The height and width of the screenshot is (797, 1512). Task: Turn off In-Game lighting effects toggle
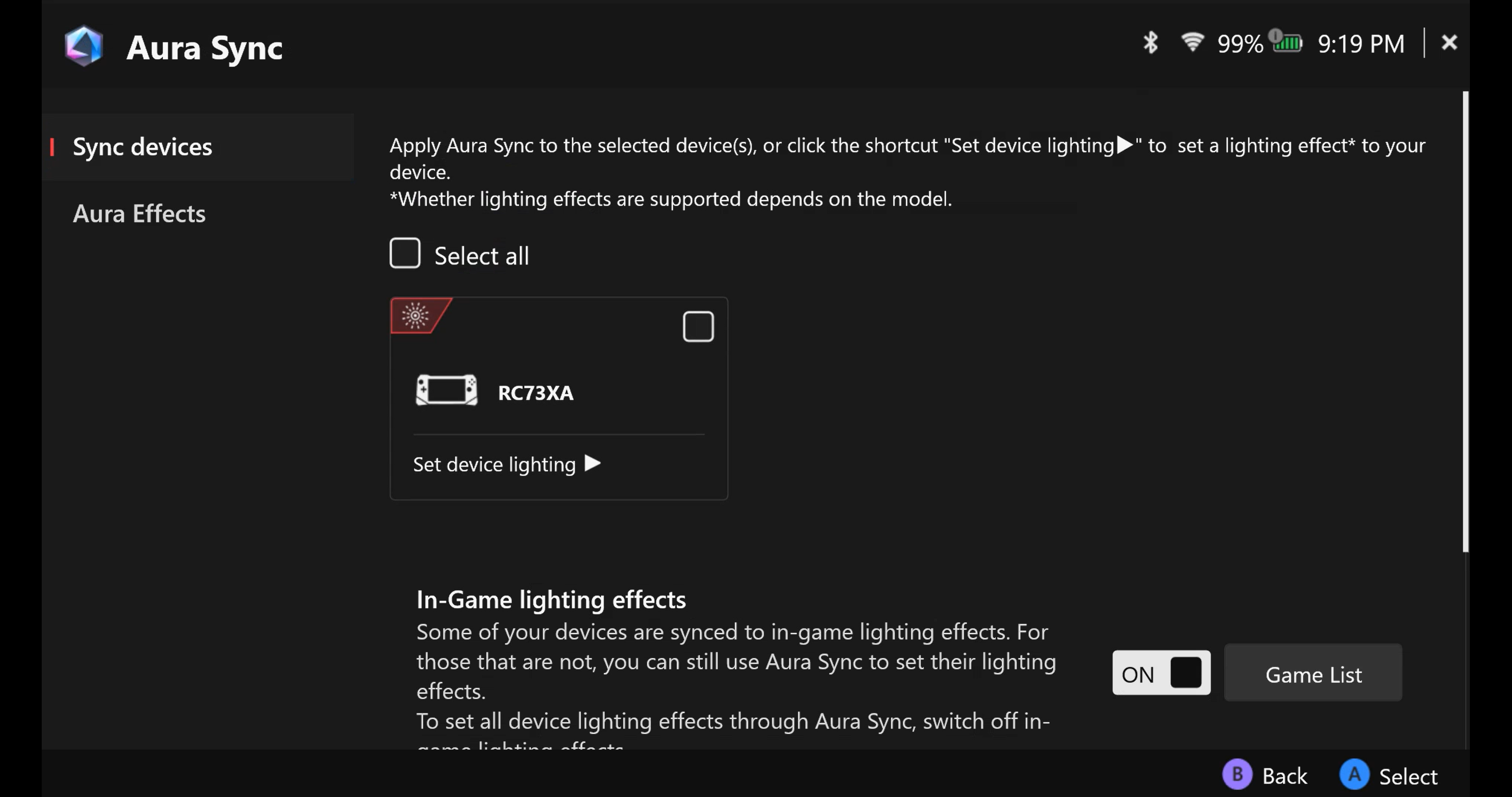point(1160,673)
